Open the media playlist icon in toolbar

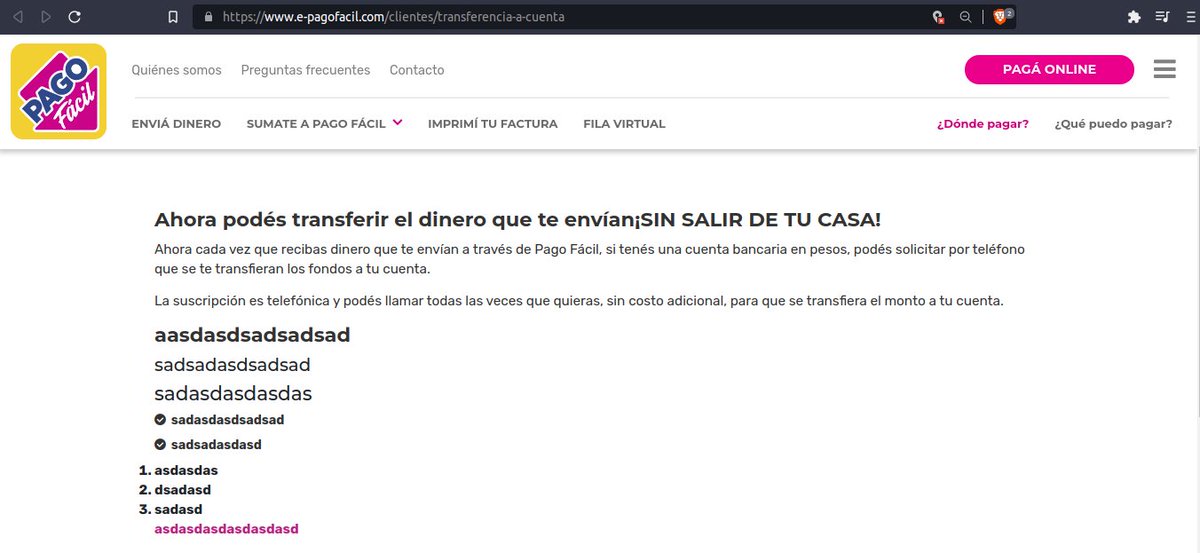1162,17
